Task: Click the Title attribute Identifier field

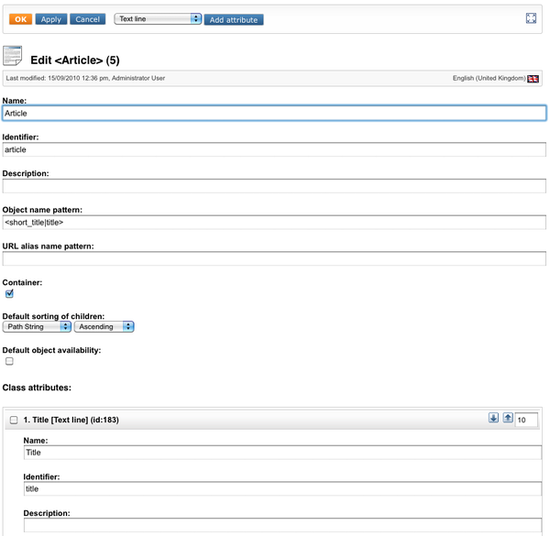Action: point(283,489)
